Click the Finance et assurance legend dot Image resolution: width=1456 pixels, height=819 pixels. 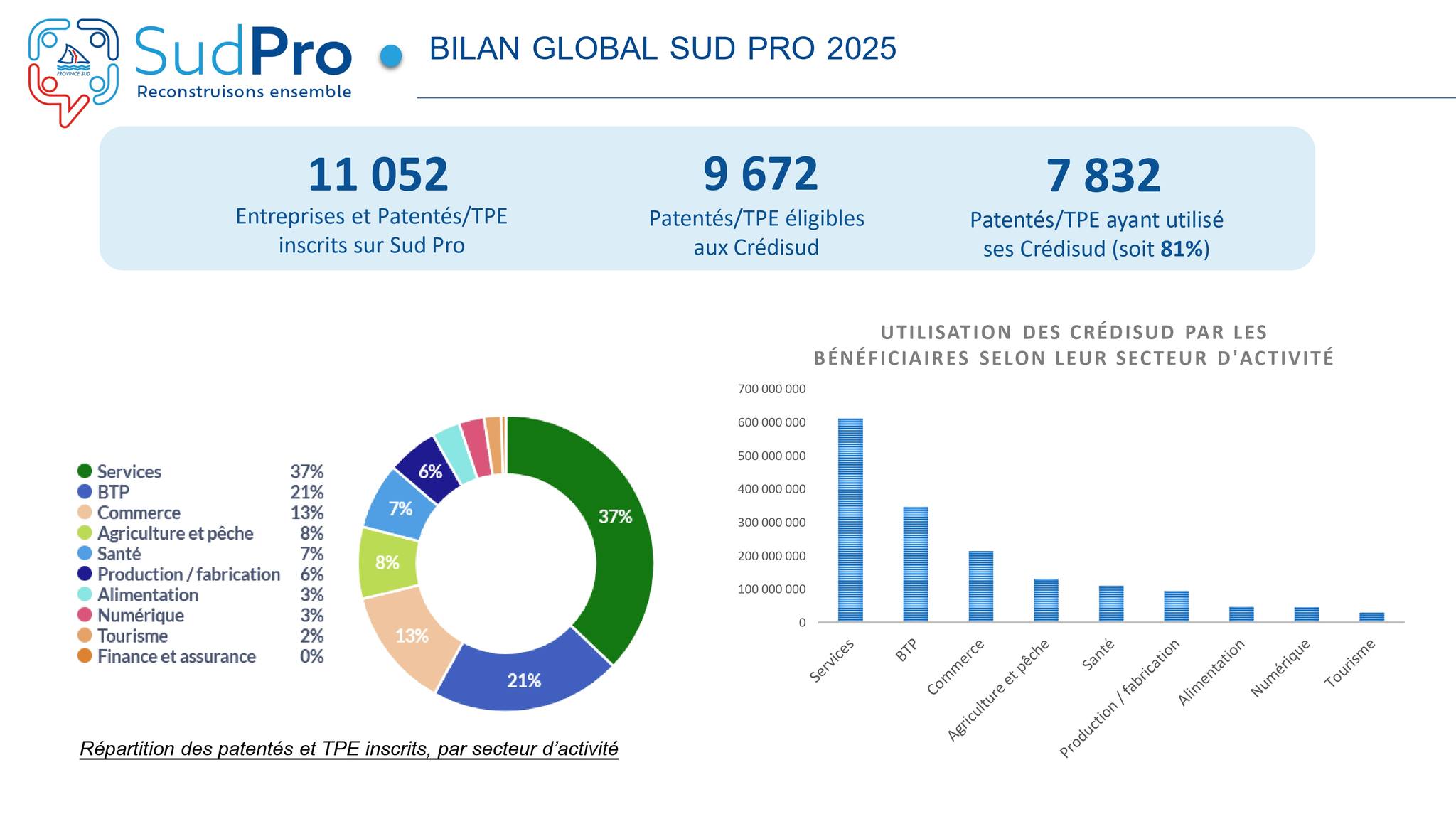pyautogui.click(x=85, y=656)
